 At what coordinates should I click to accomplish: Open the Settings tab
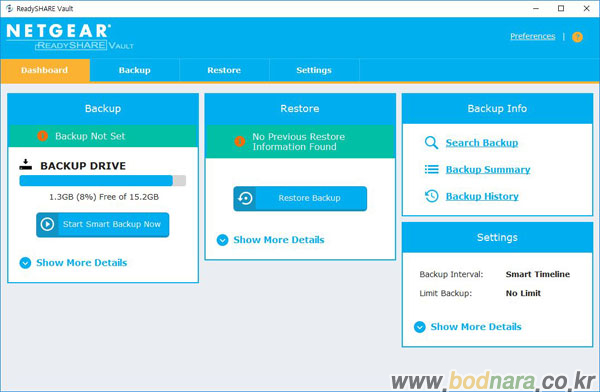[x=314, y=70]
